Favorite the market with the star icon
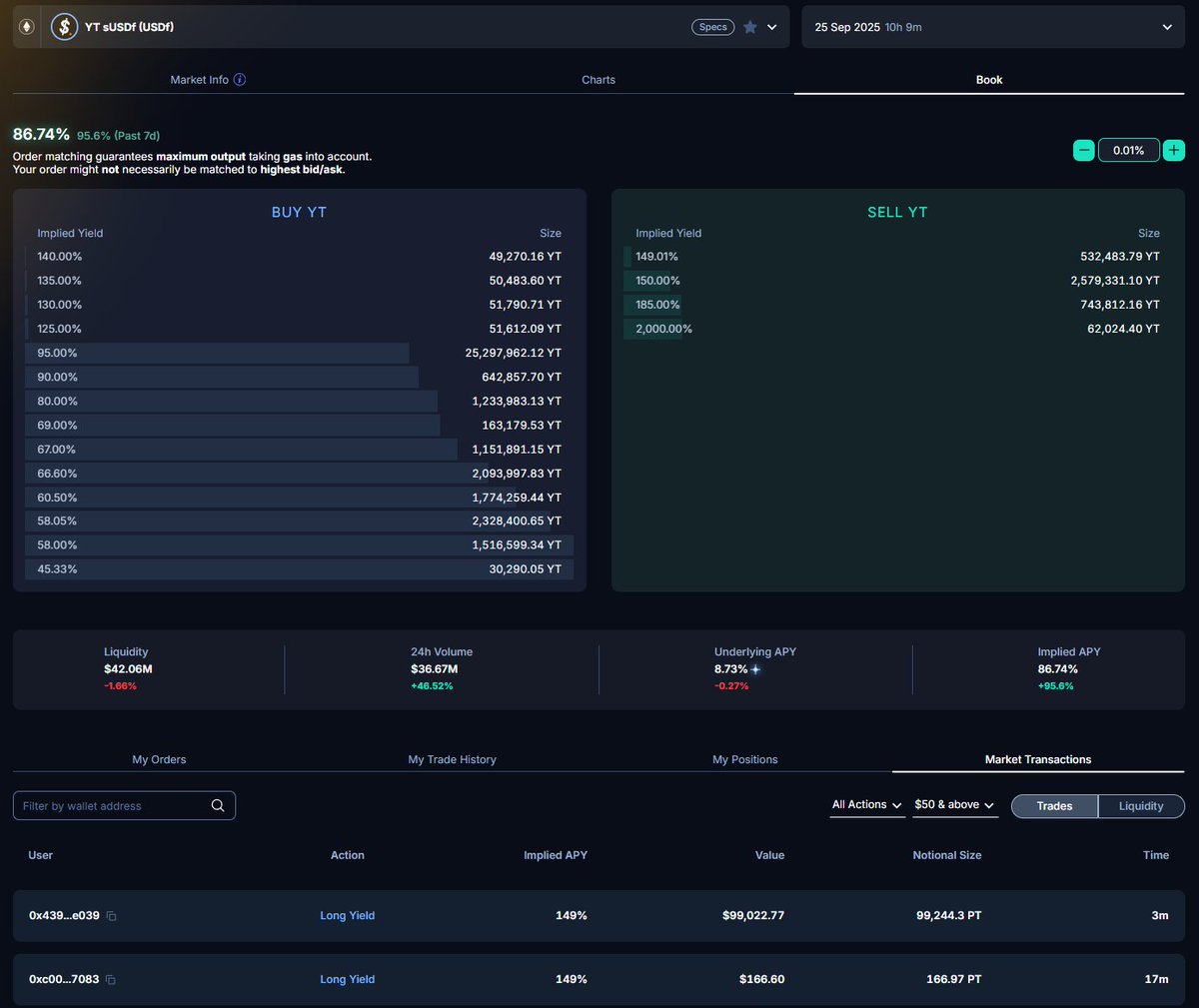Viewport: 1199px width, 1008px height. pos(750,27)
